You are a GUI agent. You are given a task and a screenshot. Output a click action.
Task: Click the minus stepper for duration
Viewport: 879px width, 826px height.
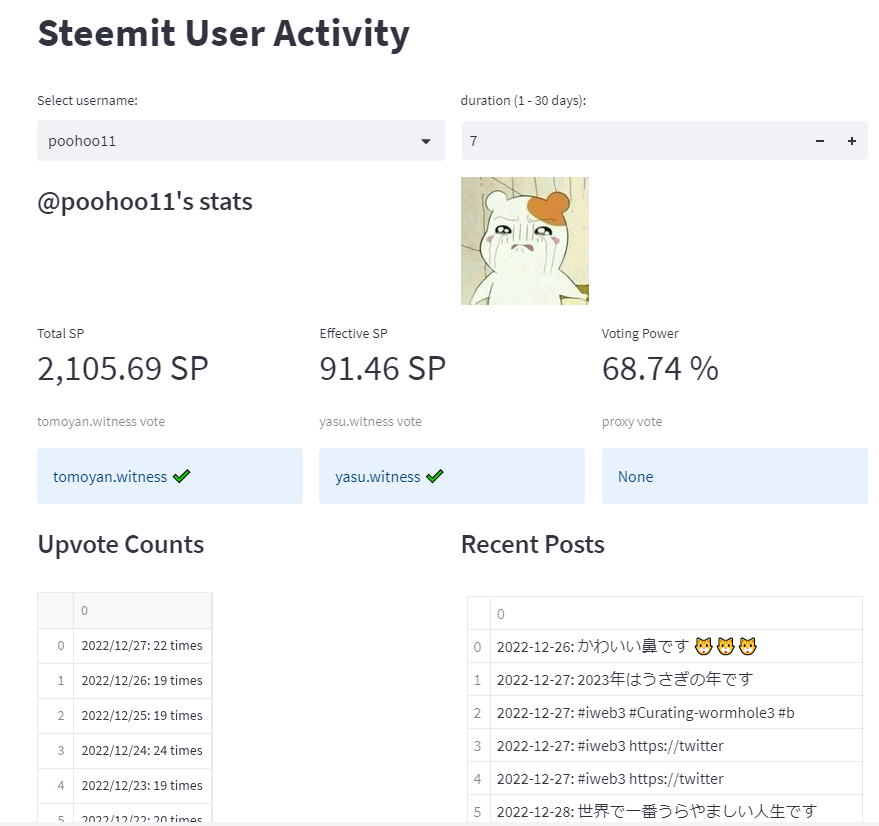click(x=820, y=142)
